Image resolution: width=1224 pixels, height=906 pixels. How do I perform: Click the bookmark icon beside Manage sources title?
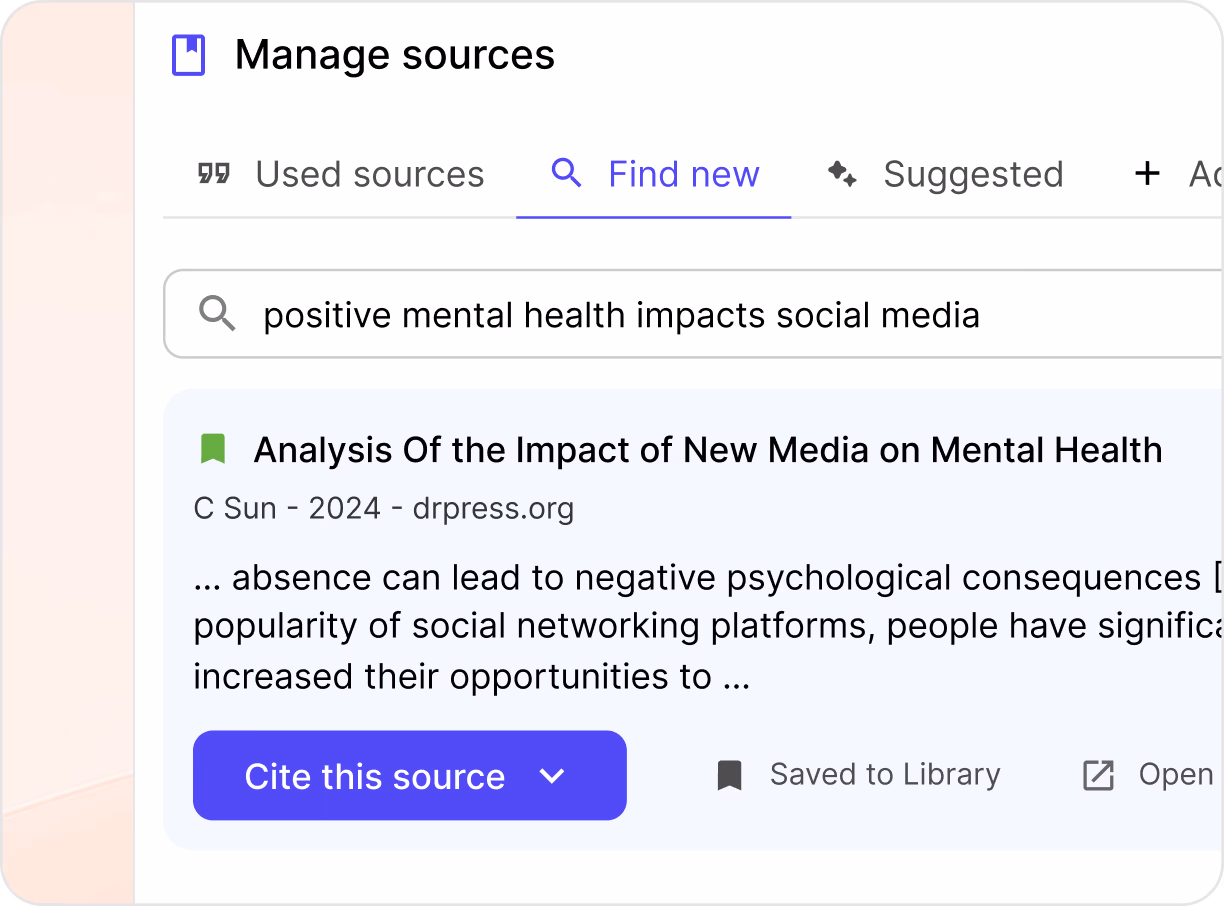pos(188,55)
